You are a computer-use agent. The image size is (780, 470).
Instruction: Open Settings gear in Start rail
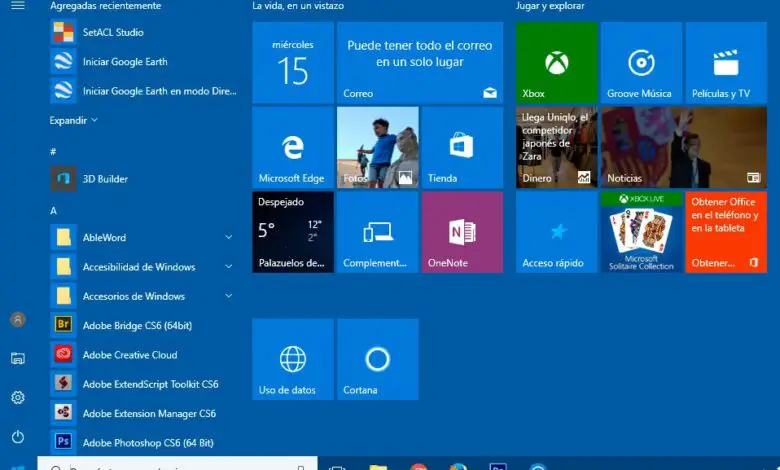[18, 397]
